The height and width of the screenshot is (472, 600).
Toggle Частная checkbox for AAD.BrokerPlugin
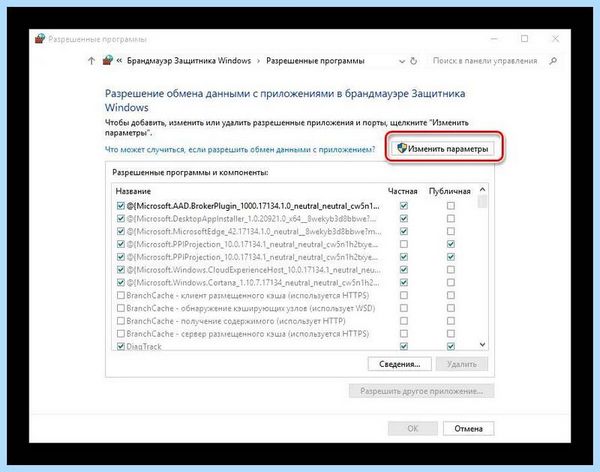404,206
